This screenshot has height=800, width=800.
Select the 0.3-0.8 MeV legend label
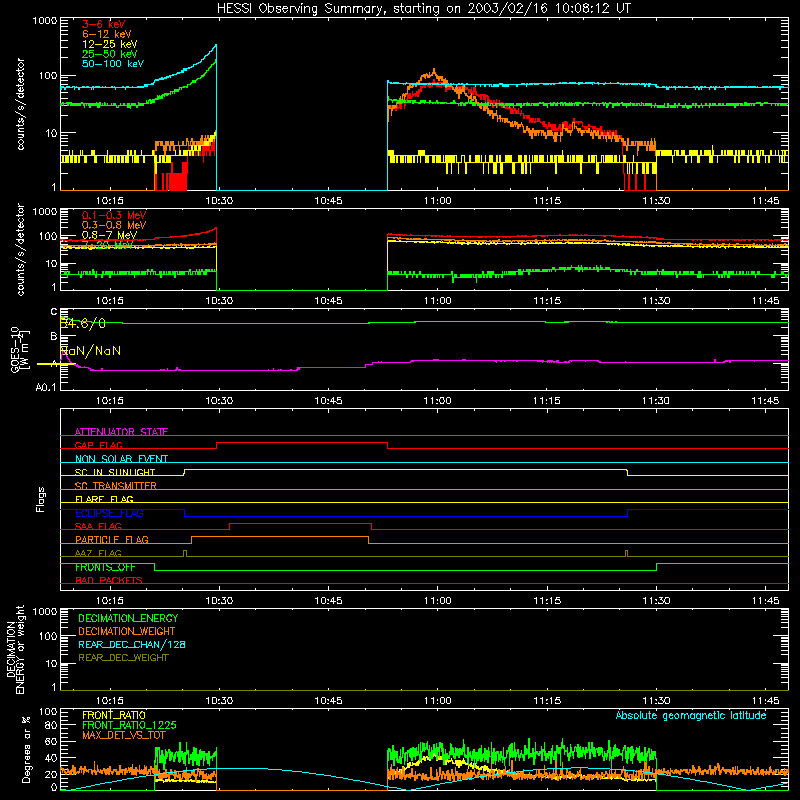coord(114,225)
